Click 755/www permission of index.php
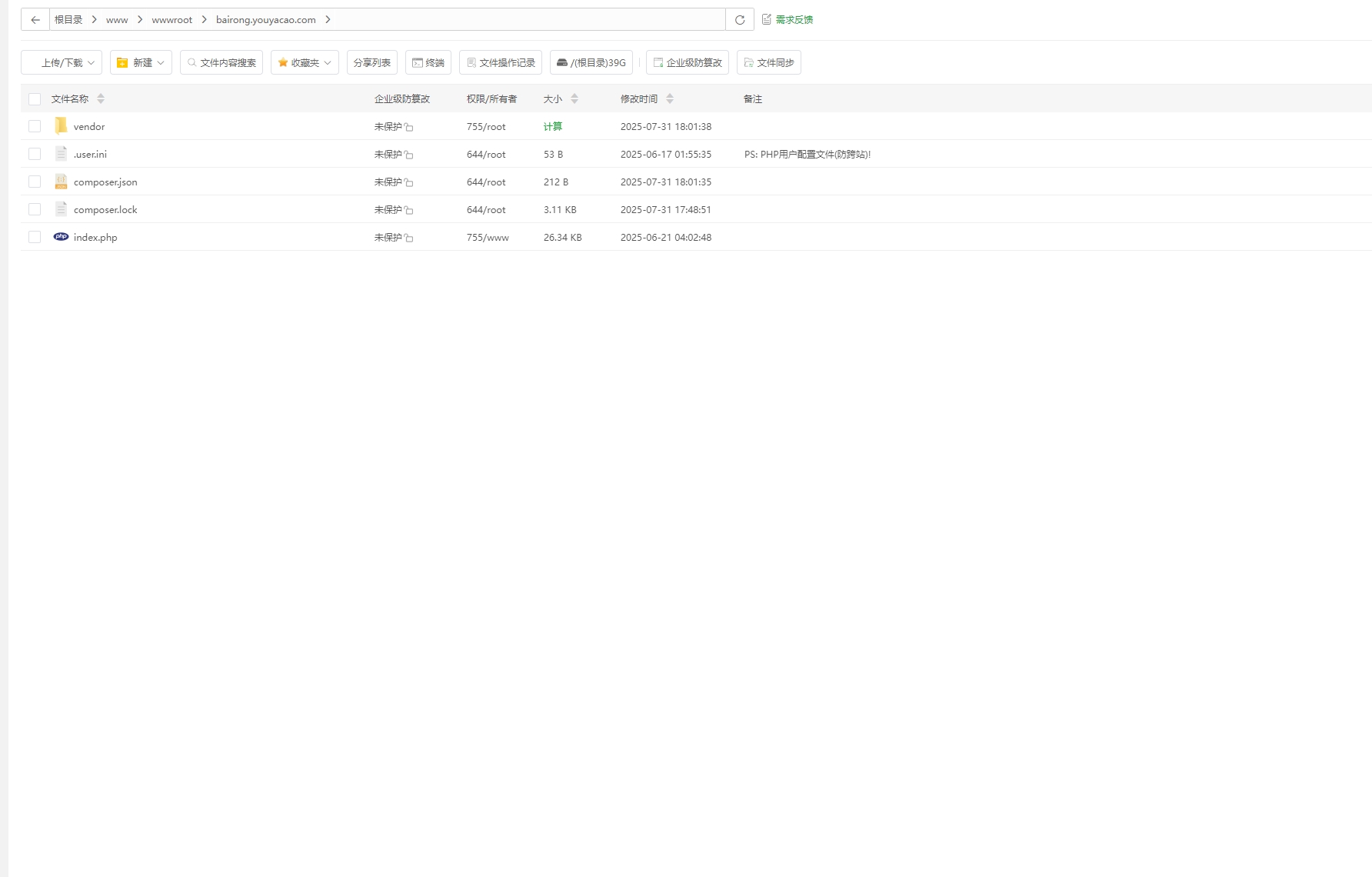 click(x=488, y=238)
